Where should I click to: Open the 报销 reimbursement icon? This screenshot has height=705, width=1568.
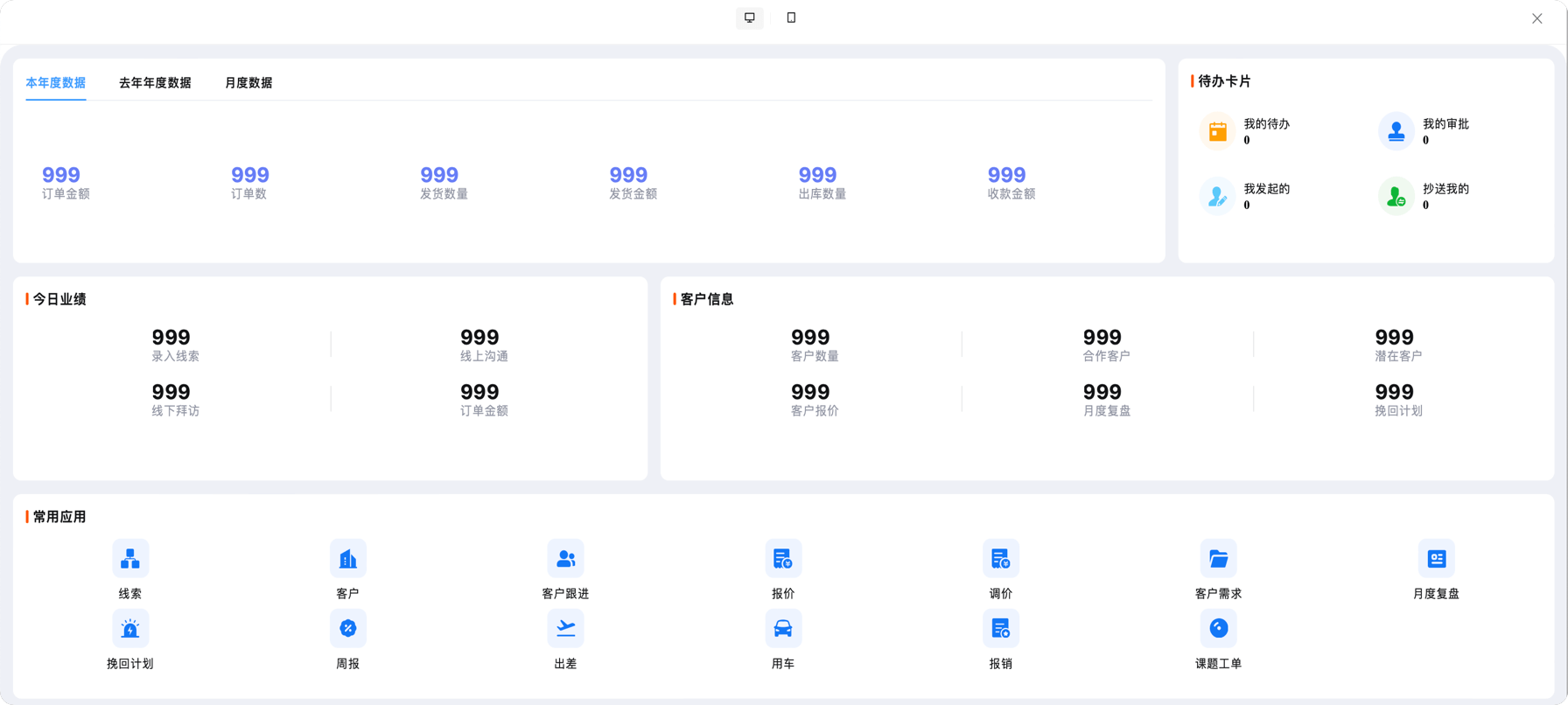tap(1000, 629)
